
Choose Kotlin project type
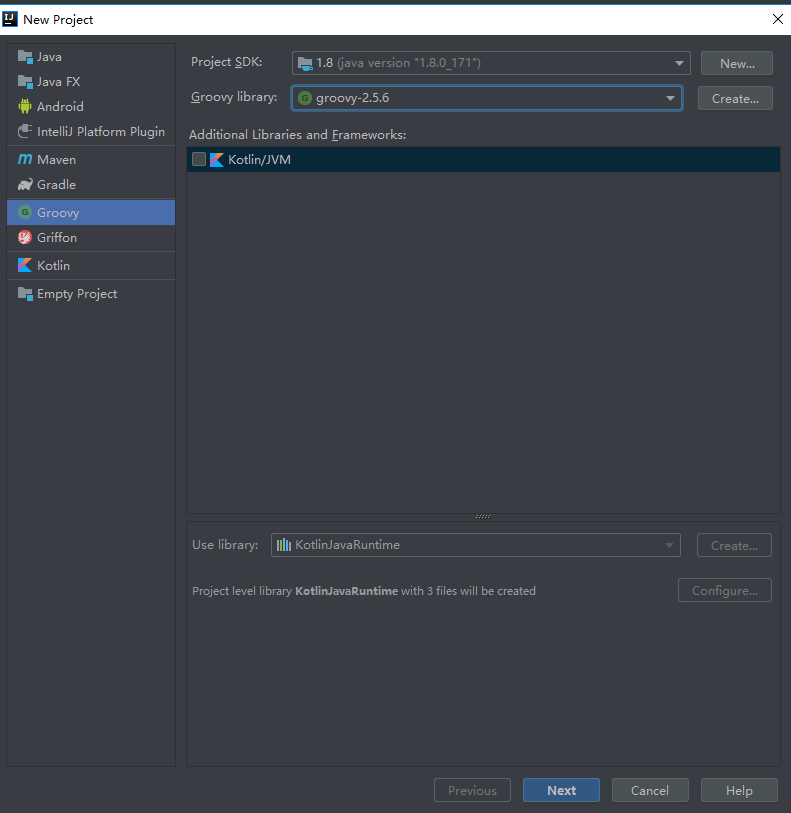(91, 265)
